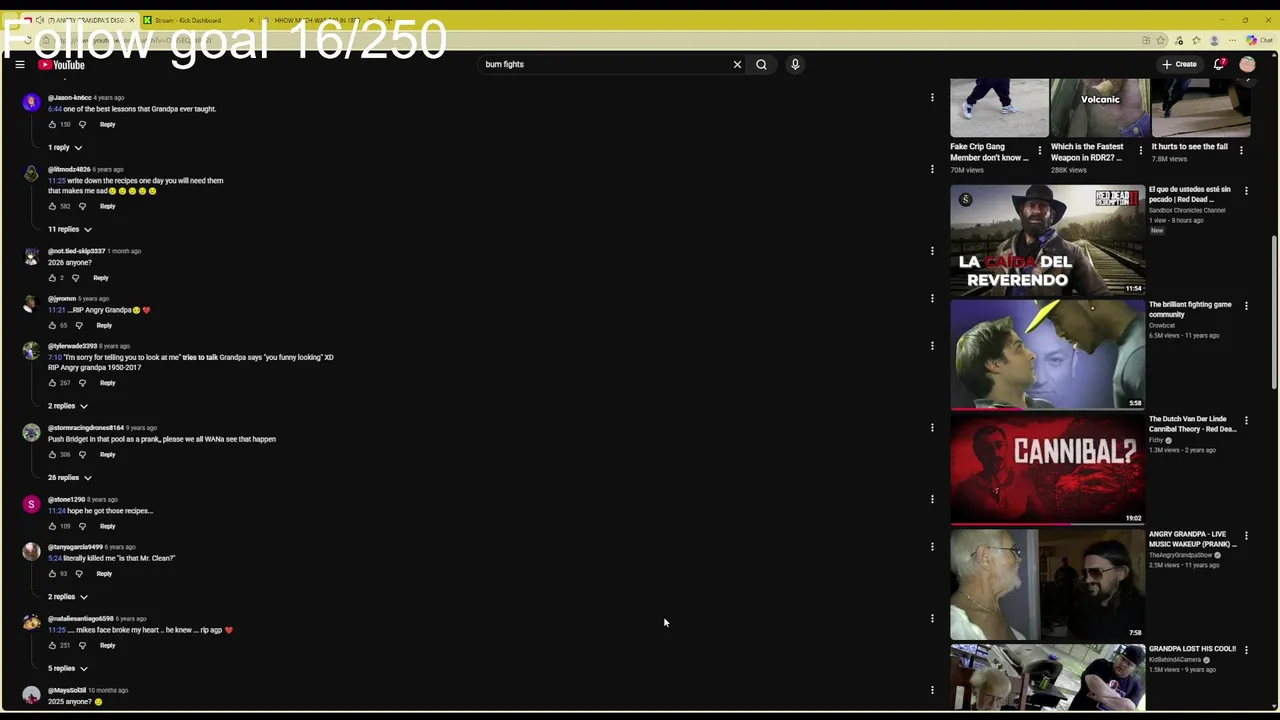Open options menu for @Jason-kn6cc comment
1280x720 pixels.
(x=932, y=97)
